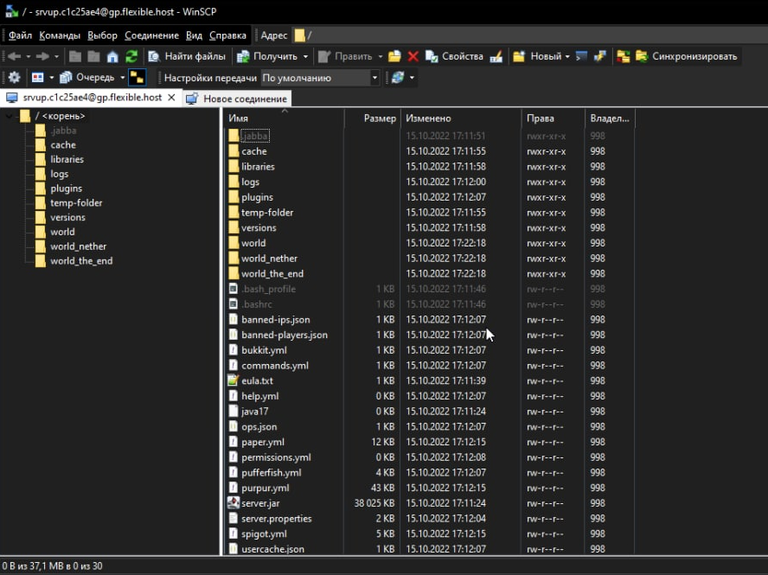Screen dimensions: 768x575
Task: Go back using the left arrow
Action: [14, 56]
